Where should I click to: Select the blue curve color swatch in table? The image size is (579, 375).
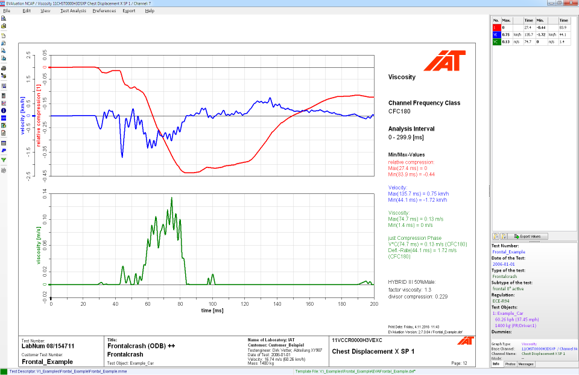tap(497, 35)
